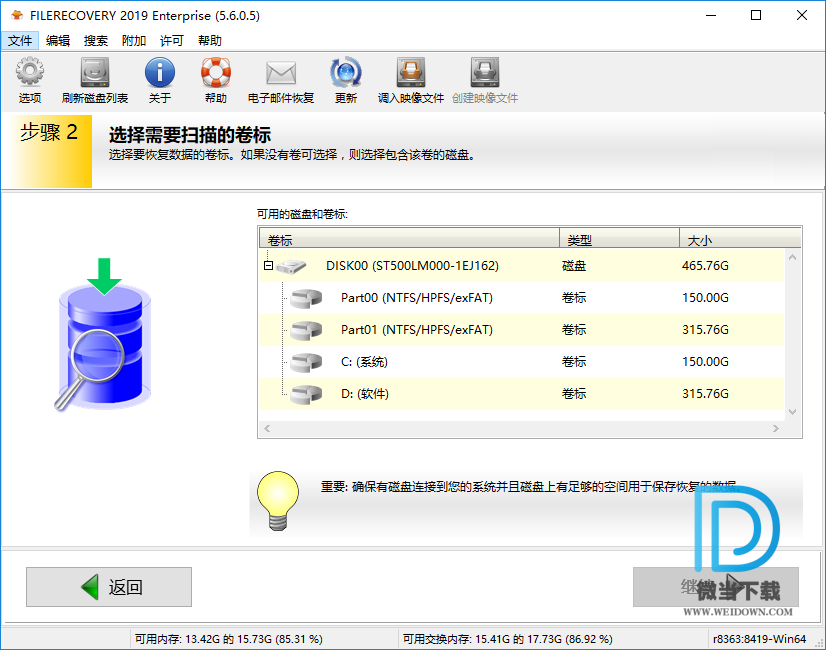826x650 pixels.
Task: Maximize the FILERECOVERY window
Action: 756,15
